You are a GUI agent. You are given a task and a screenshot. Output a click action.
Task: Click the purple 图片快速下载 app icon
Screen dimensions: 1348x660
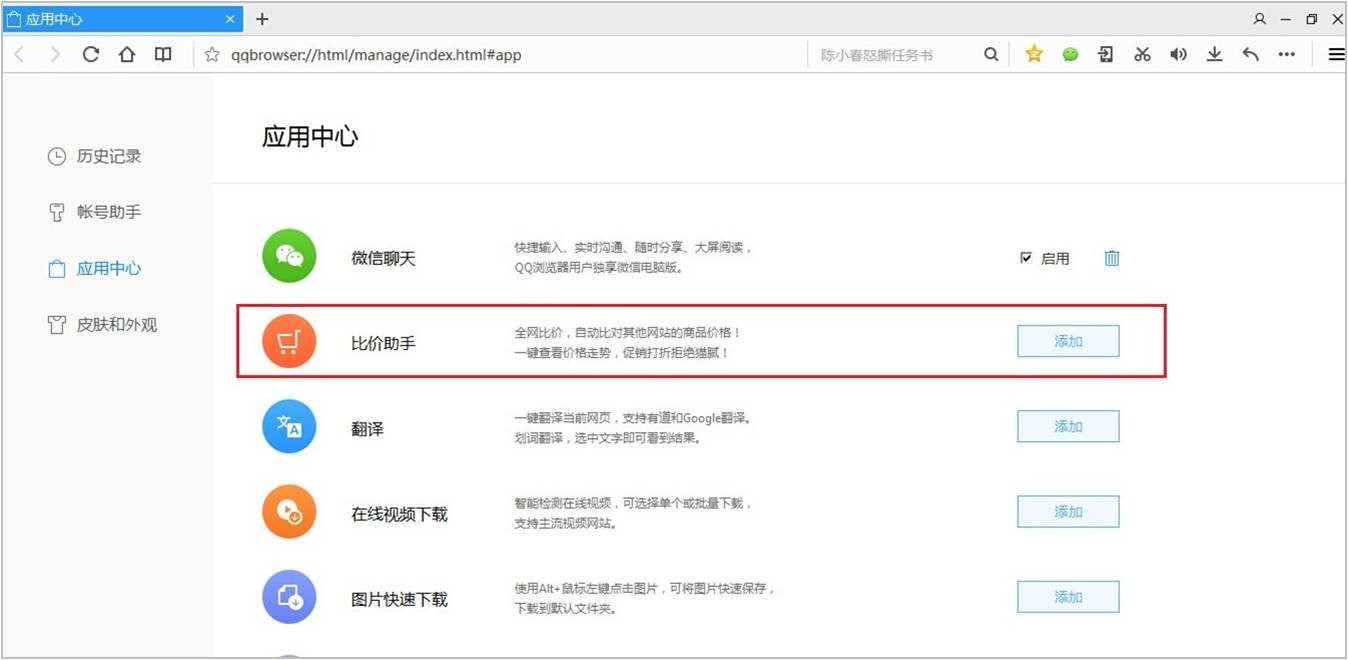click(x=289, y=597)
